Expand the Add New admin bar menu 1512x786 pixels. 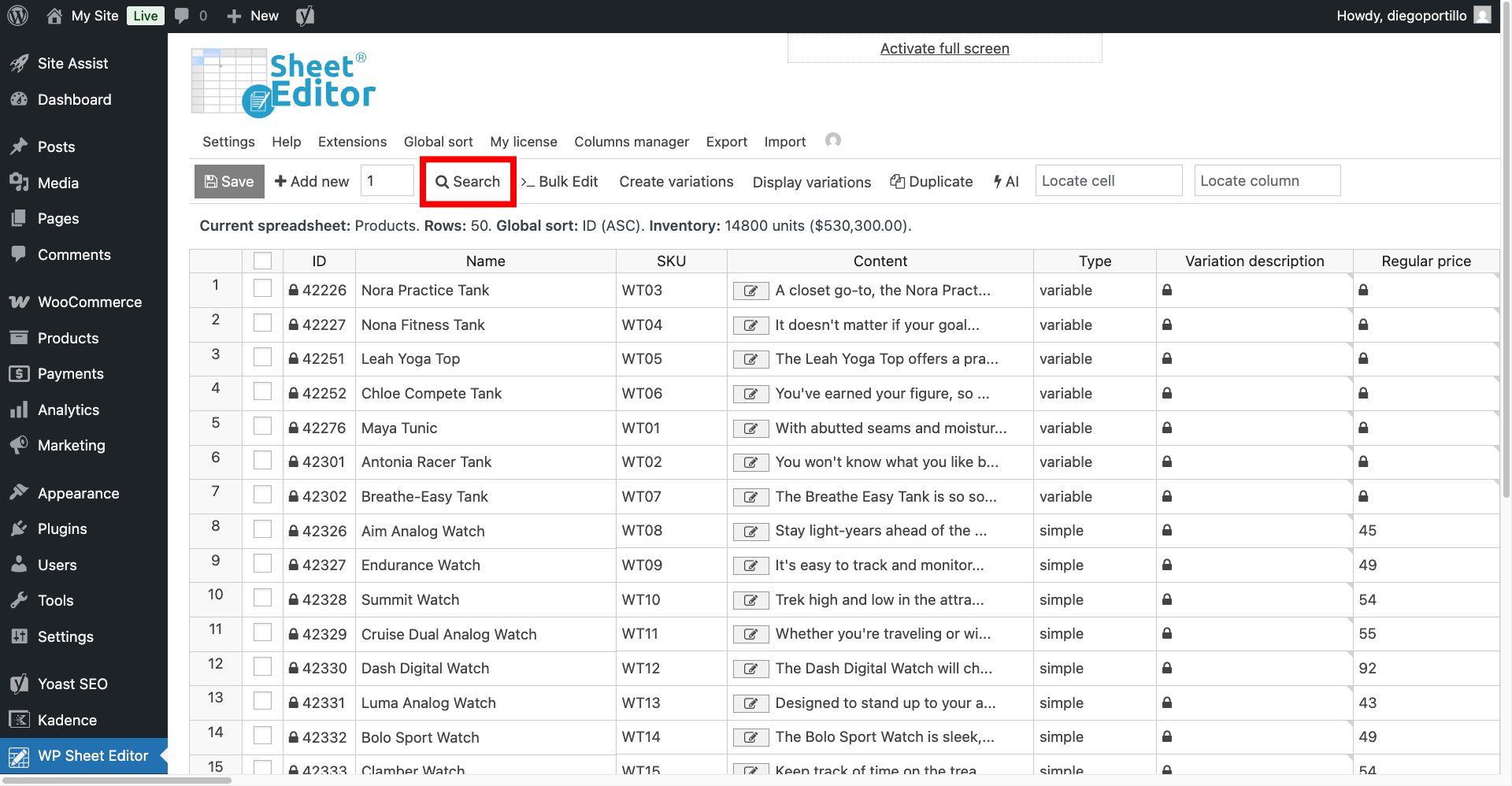coord(253,16)
